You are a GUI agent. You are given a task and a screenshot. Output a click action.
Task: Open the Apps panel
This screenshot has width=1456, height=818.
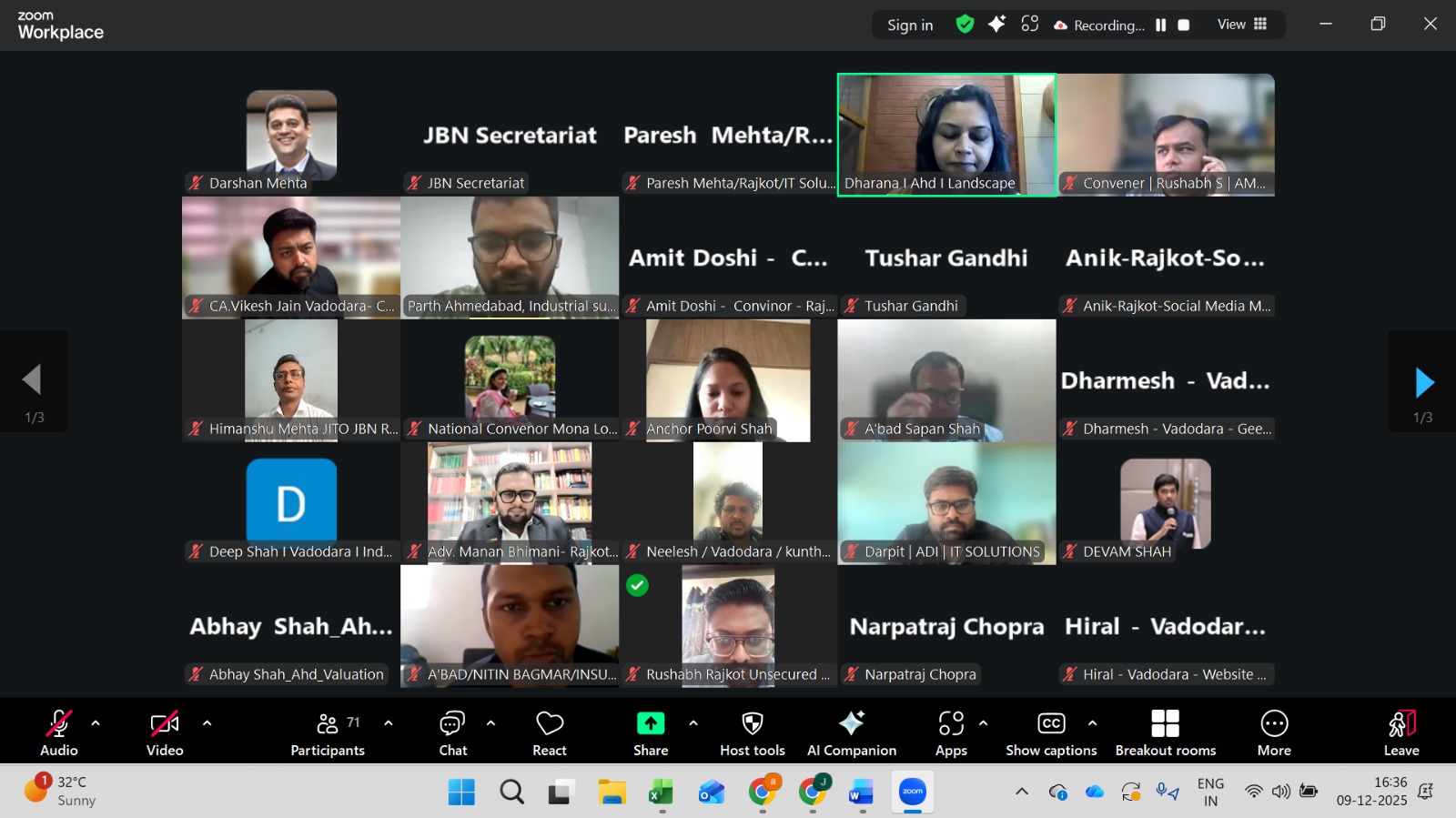951,733
